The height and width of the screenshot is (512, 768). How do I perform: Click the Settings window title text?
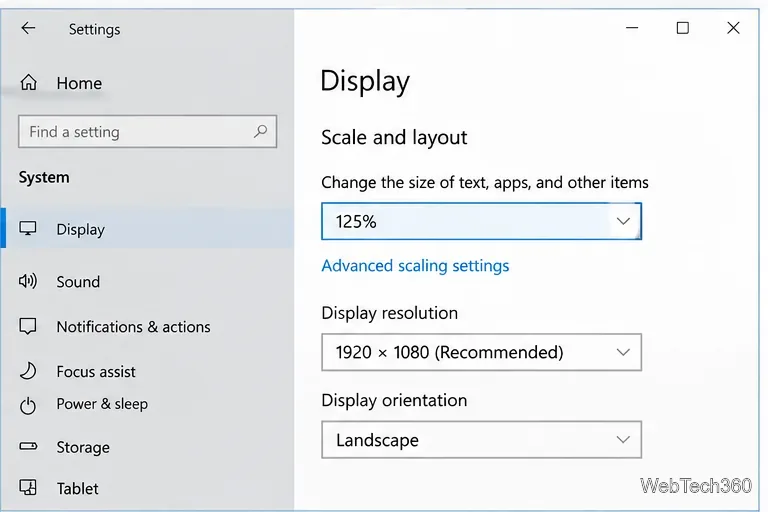pyautogui.click(x=95, y=29)
